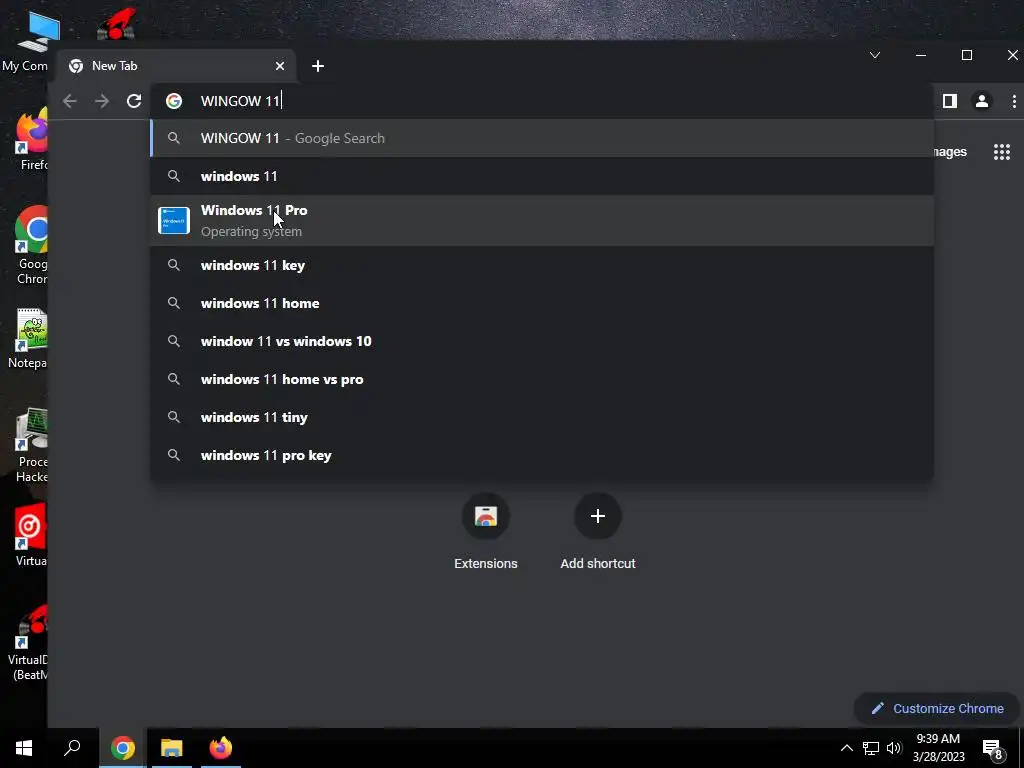Screen dimensions: 1024x768
Task: Show hidden system tray icons
Action: click(x=846, y=748)
